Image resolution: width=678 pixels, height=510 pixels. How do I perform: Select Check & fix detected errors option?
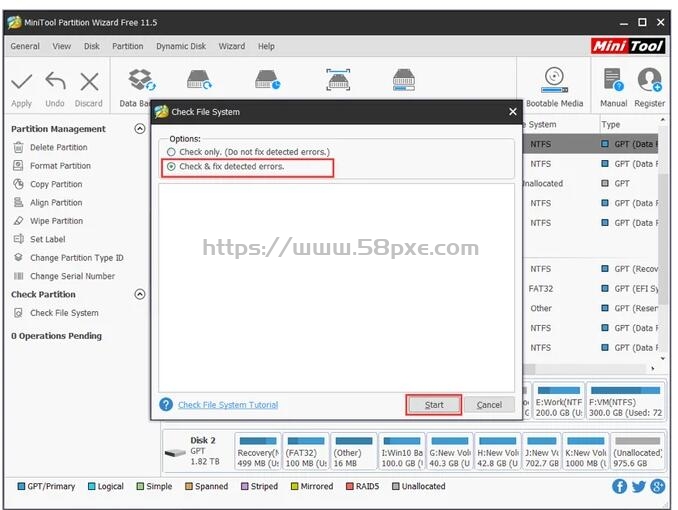[171, 166]
